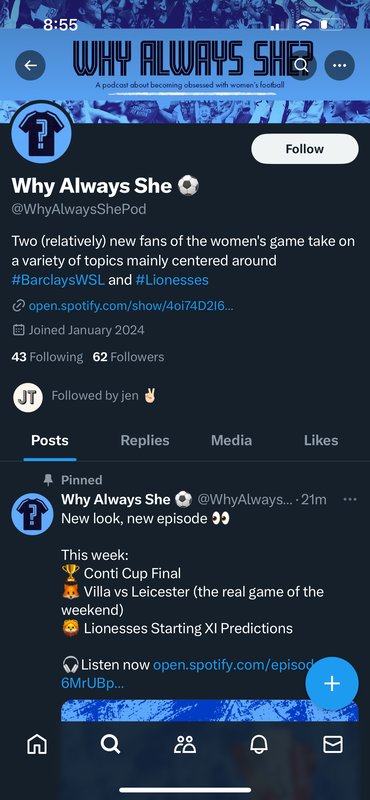
Task: Switch to the Likes tab
Action: pos(321,440)
